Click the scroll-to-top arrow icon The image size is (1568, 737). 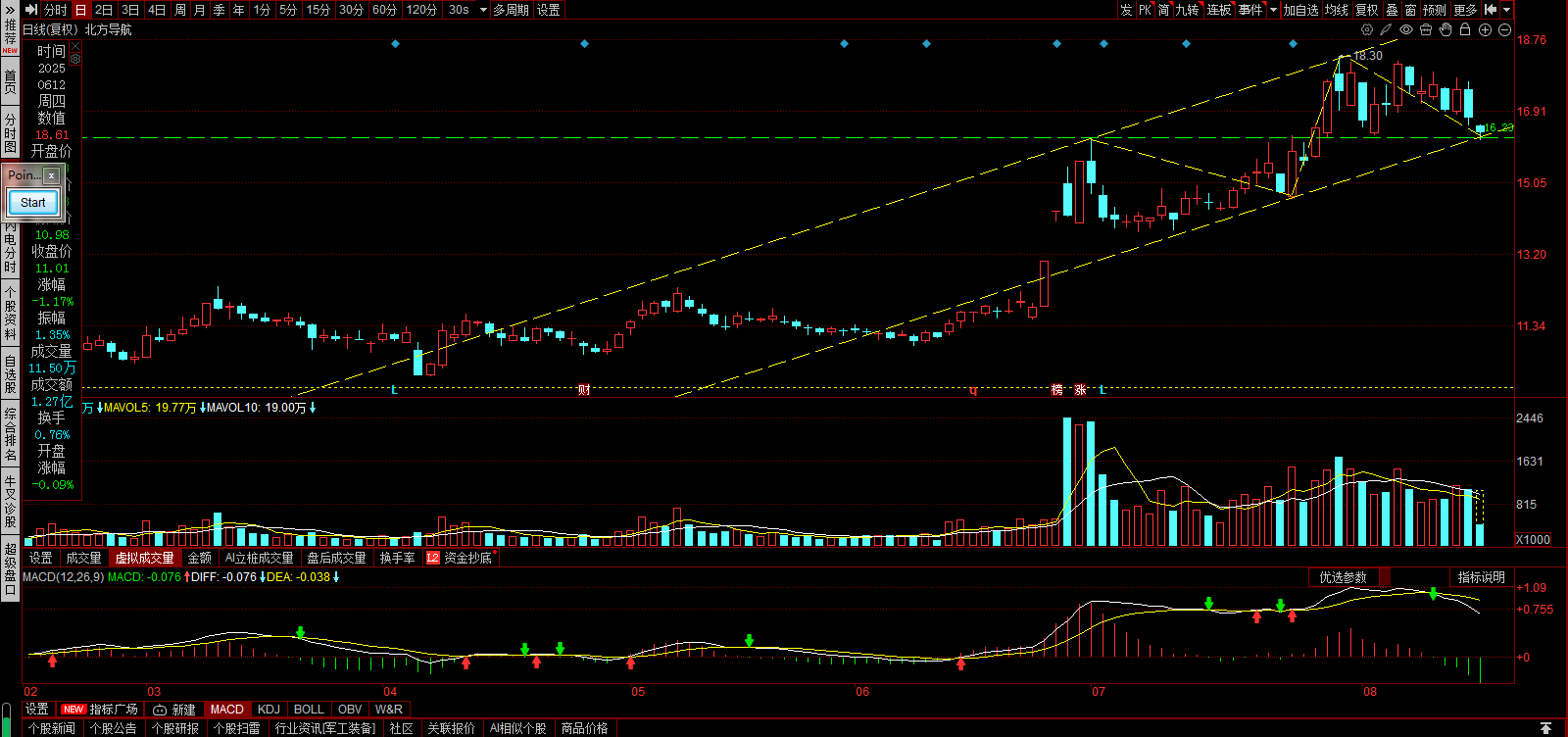[x=1545, y=728]
